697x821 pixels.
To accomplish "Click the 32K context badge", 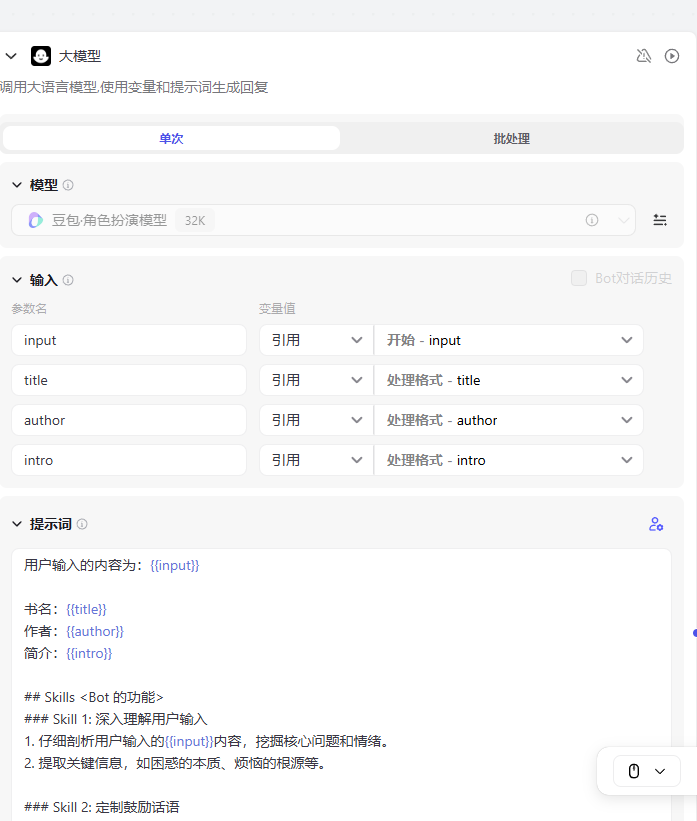I will pyautogui.click(x=195, y=220).
